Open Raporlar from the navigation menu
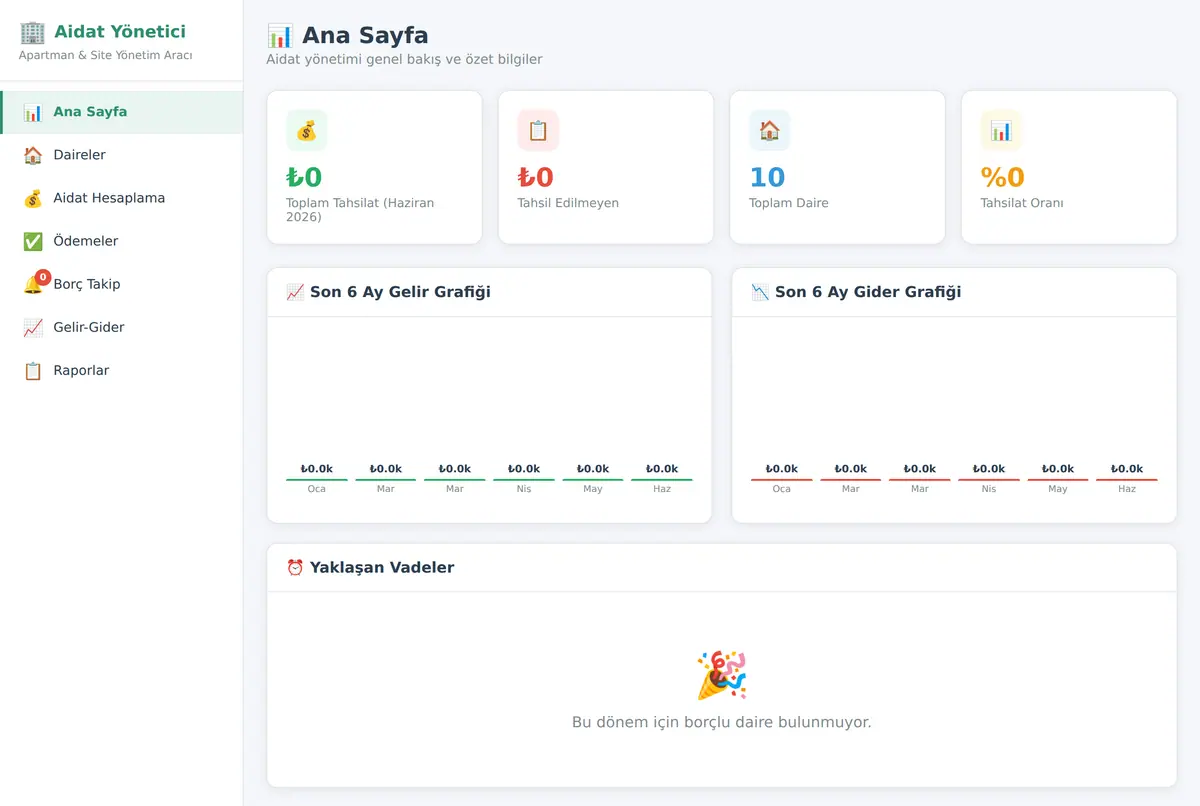This screenshot has height=806, width=1200. [121, 370]
